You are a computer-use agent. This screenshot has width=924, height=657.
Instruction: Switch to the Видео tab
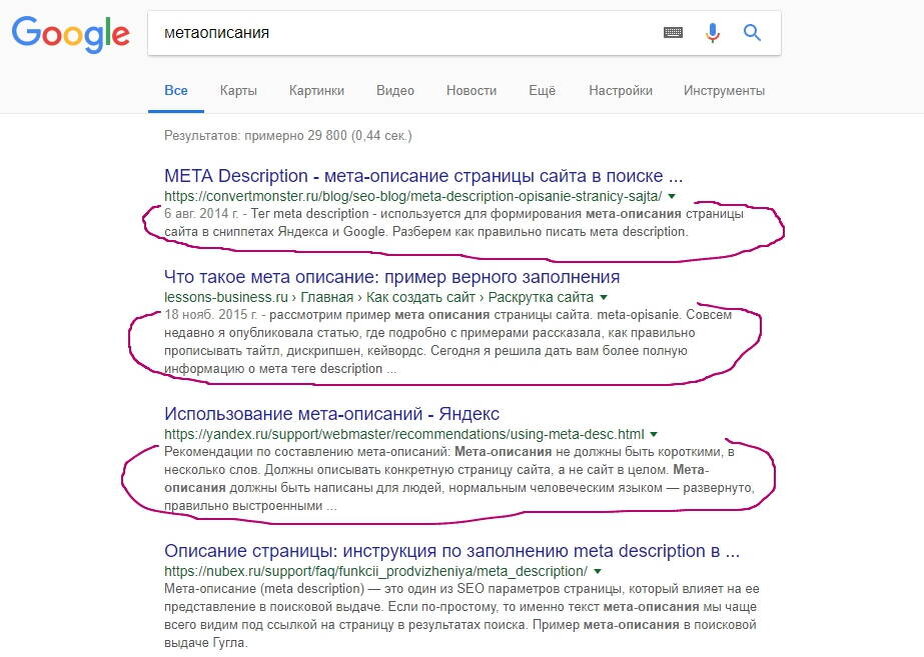[395, 90]
